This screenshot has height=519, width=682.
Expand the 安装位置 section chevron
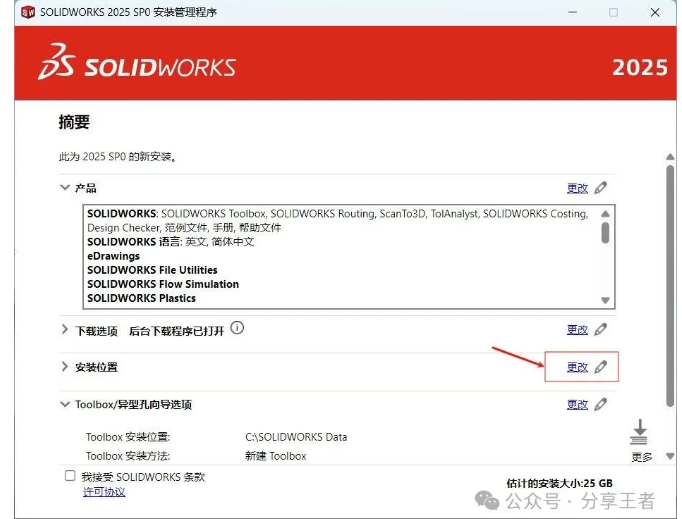coord(65,367)
